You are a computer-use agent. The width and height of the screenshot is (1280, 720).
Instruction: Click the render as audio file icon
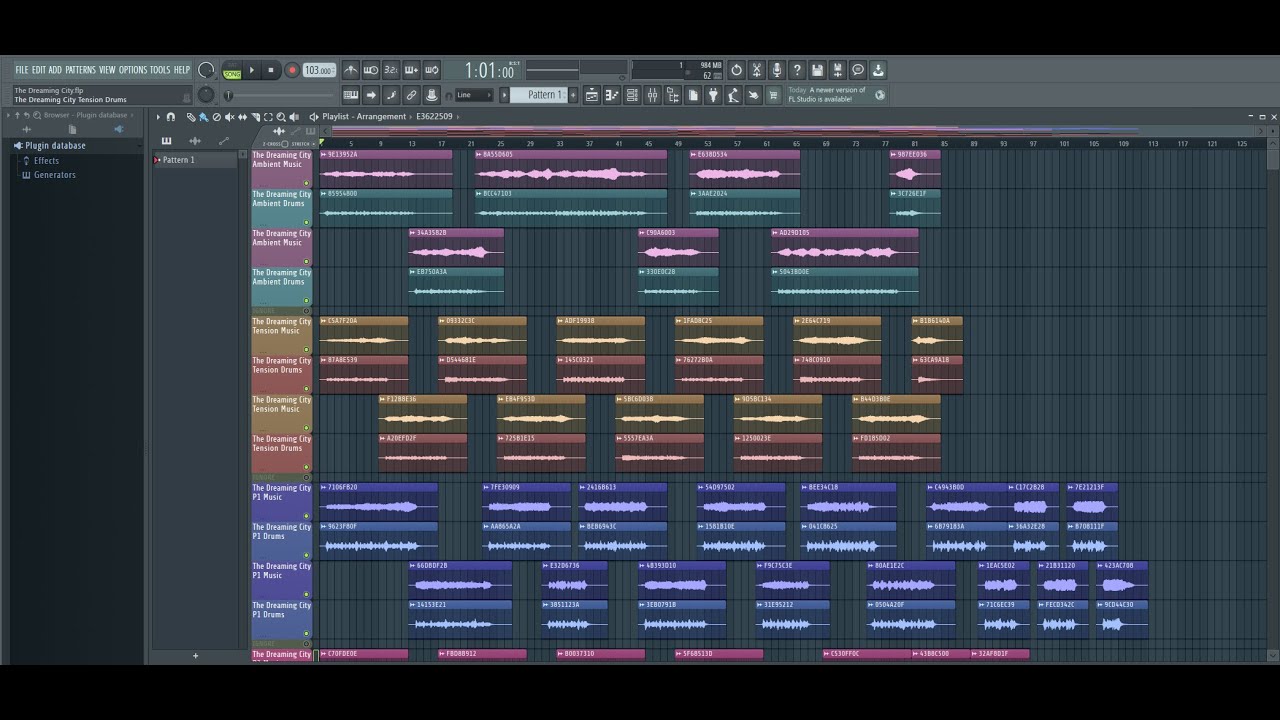pos(837,70)
